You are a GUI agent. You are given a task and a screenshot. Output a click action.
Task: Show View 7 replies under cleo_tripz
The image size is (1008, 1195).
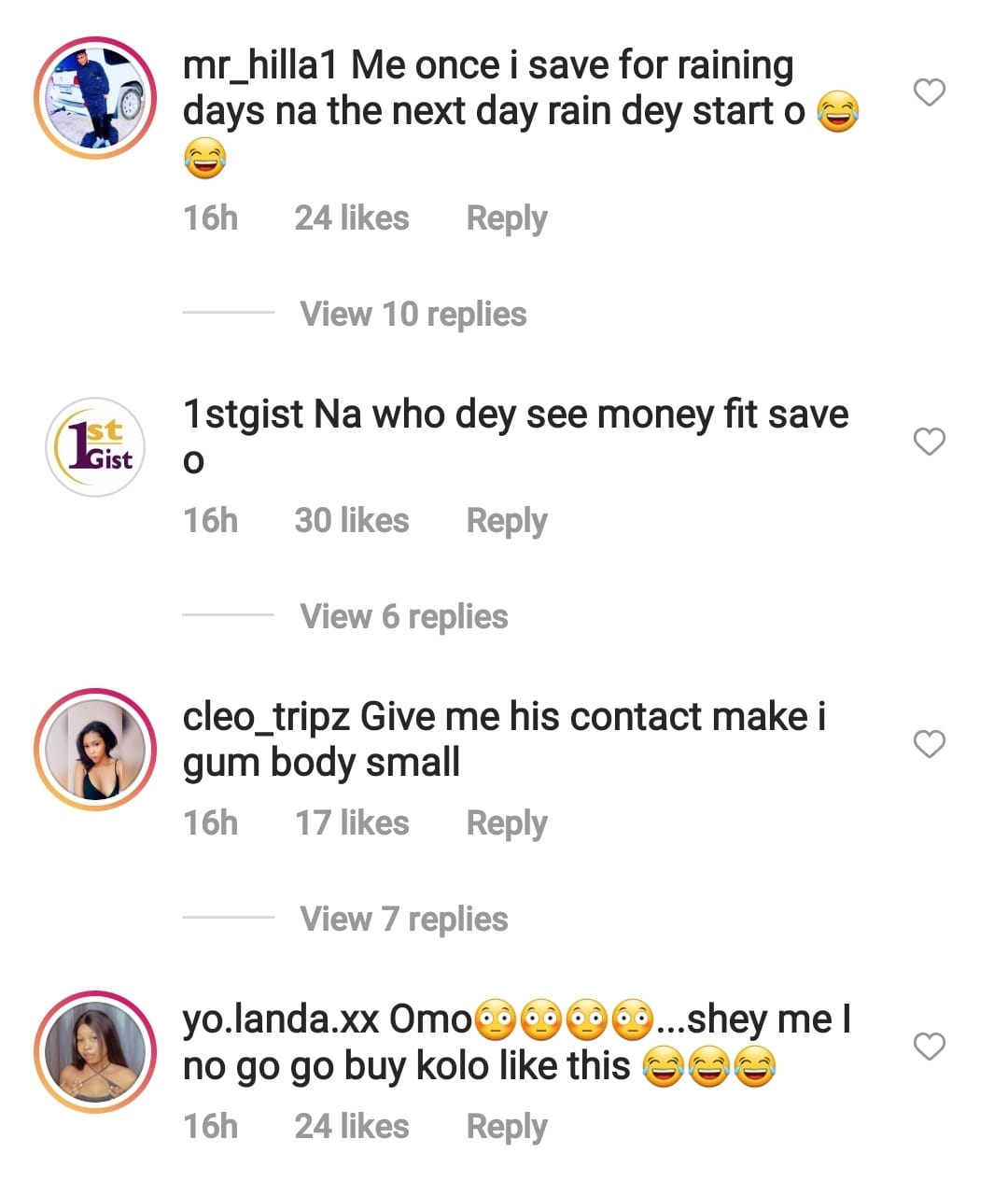tap(403, 920)
